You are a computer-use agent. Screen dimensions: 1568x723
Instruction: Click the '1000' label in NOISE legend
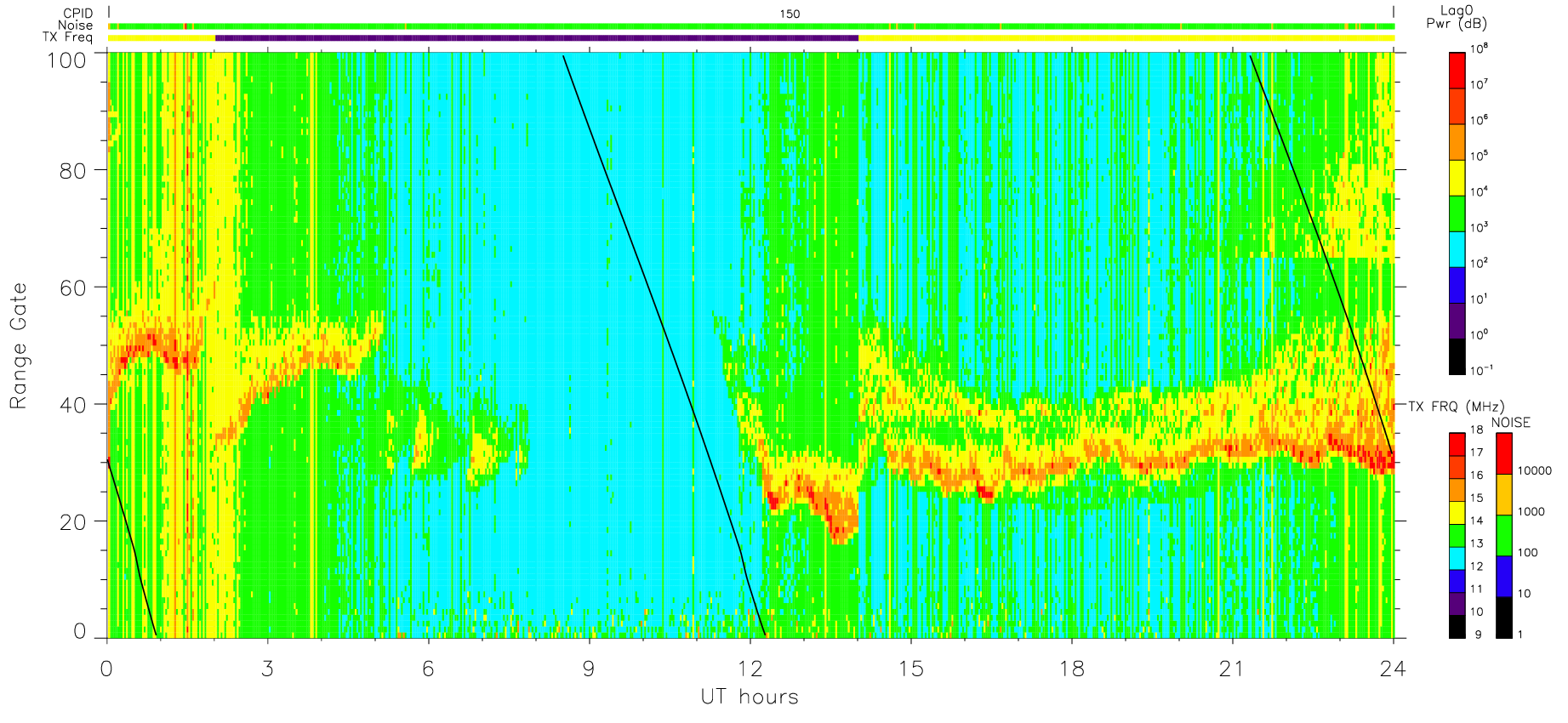click(x=1531, y=511)
